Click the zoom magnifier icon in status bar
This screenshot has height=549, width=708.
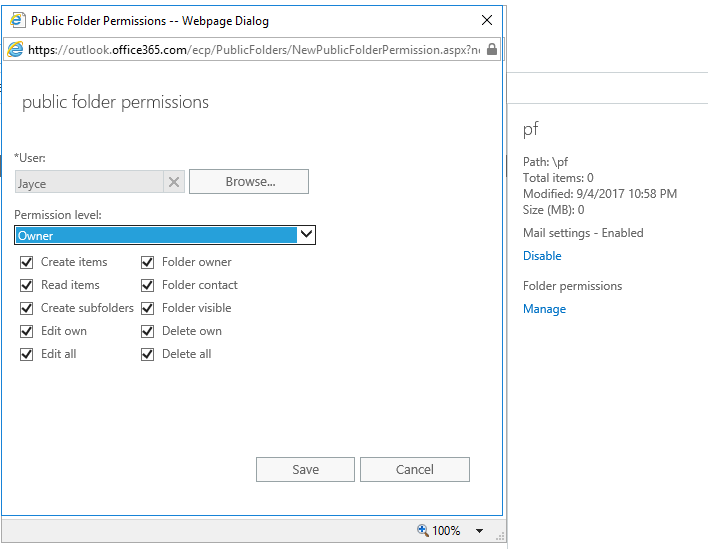pyautogui.click(x=423, y=530)
